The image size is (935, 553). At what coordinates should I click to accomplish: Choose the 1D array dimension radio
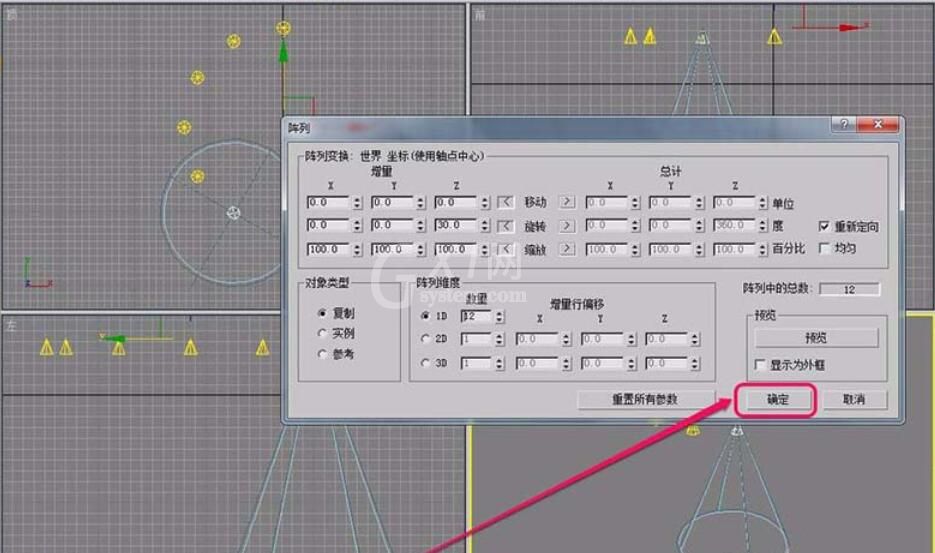pyautogui.click(x=425, y=316)
